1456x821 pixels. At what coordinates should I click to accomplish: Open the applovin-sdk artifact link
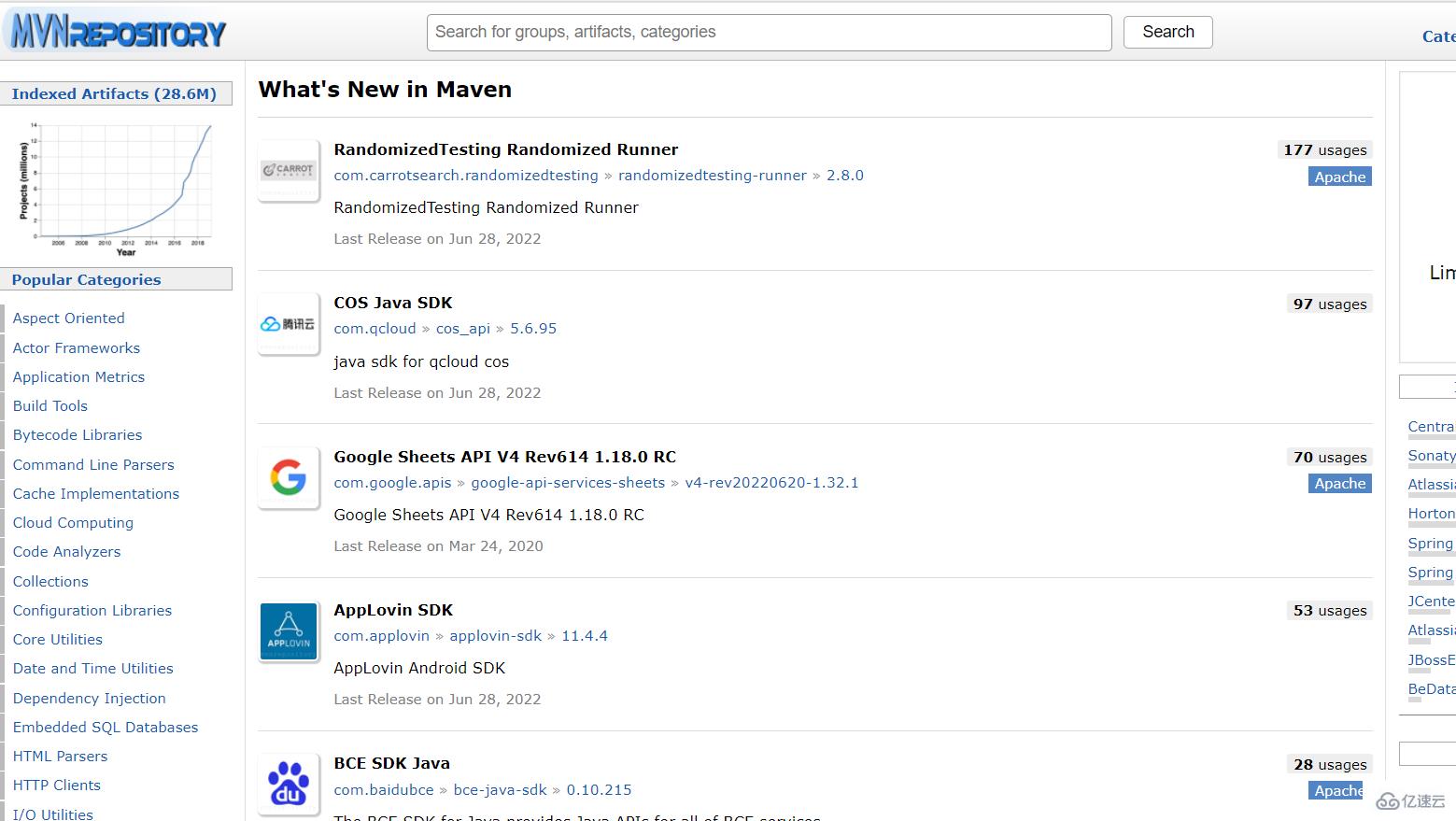click(495, 636)
